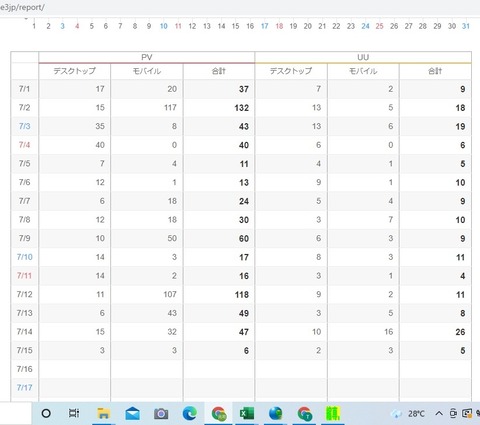The image size is (480, 425).
Task: Select the 7/11 date row label
Action: click(24, 276)
